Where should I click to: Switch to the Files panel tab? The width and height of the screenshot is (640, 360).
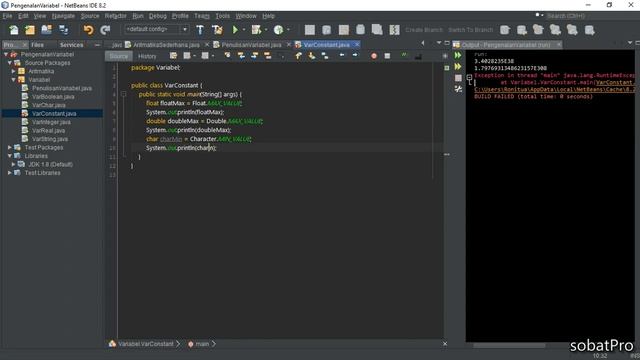37,45
